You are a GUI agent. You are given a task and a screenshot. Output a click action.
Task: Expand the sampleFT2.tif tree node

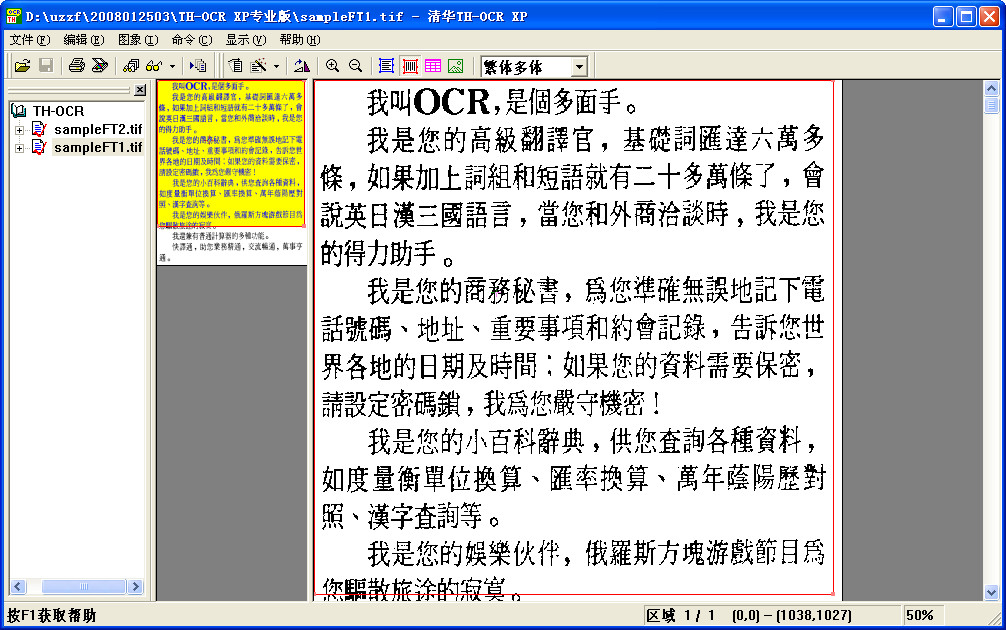pyautogui.click(x=19, y=130)
